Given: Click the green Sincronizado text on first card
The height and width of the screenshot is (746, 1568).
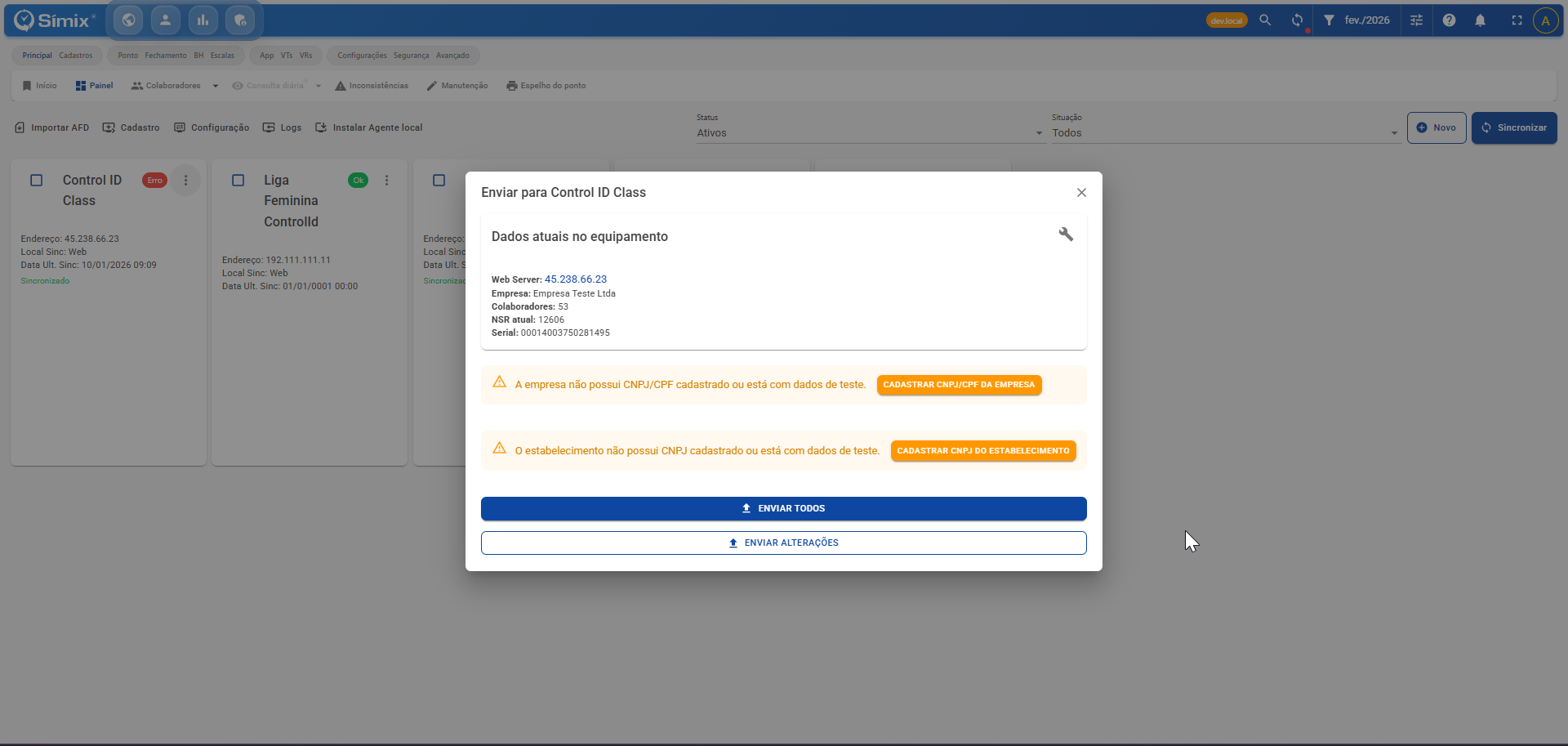Looking at the screenshot, I should (x=45, y=281).
